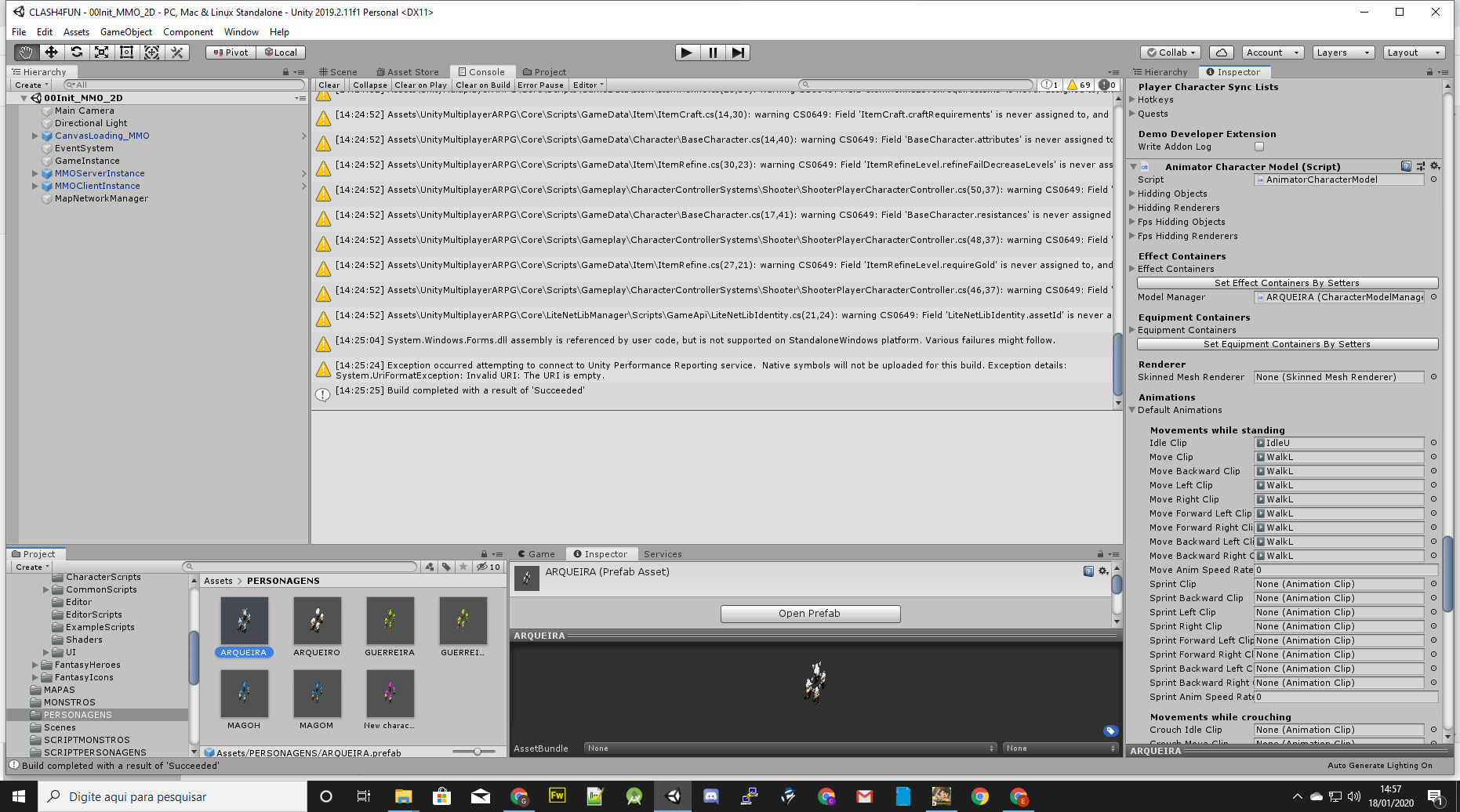
Task: Expand the Hotkeys section in the Inspector
Action: (x=1131, y=100)
